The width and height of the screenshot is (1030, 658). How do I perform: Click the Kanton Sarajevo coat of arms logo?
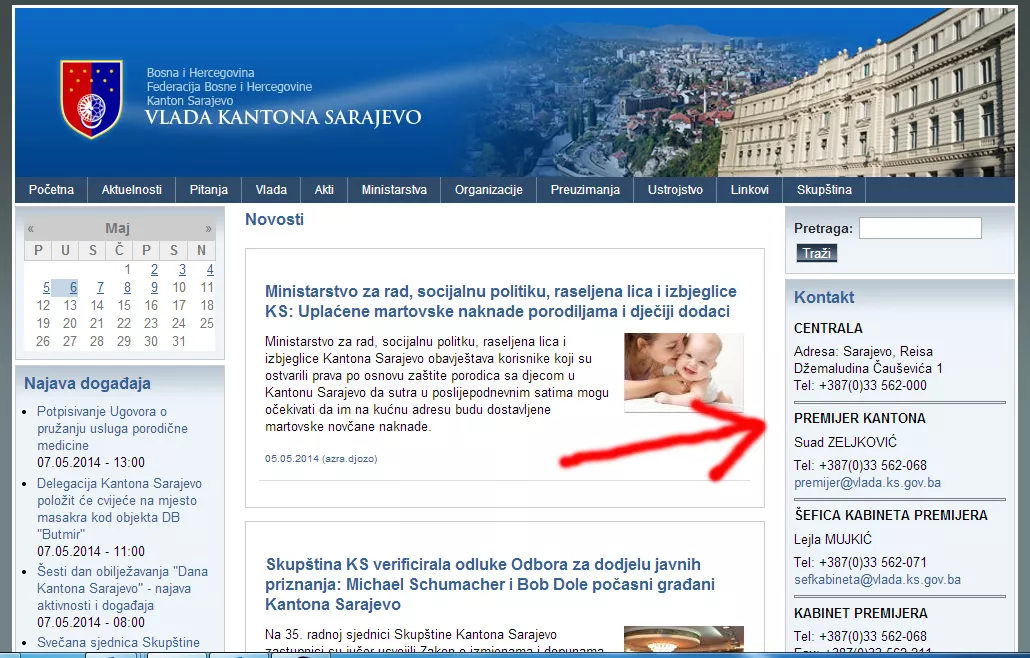tap(91, 98)
